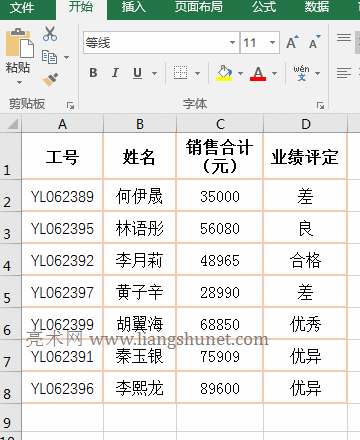Select column C header
The width and height of the screenshot is (360, 440).
point(220,124)
